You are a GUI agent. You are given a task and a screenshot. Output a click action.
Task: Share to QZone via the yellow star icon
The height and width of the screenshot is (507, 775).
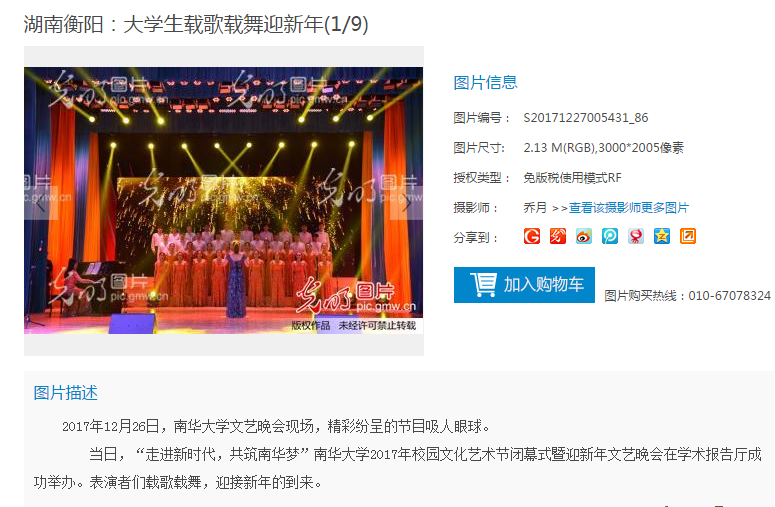tap(662, 236)
